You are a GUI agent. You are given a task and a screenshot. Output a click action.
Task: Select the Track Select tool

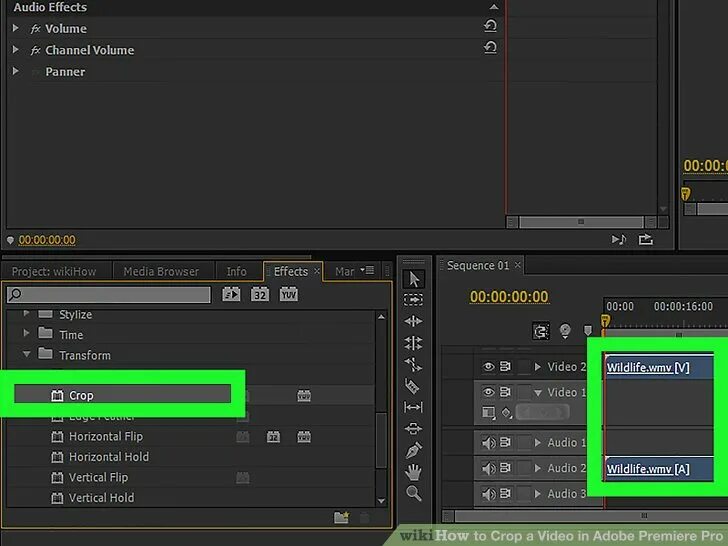click(x=413, y=300)
